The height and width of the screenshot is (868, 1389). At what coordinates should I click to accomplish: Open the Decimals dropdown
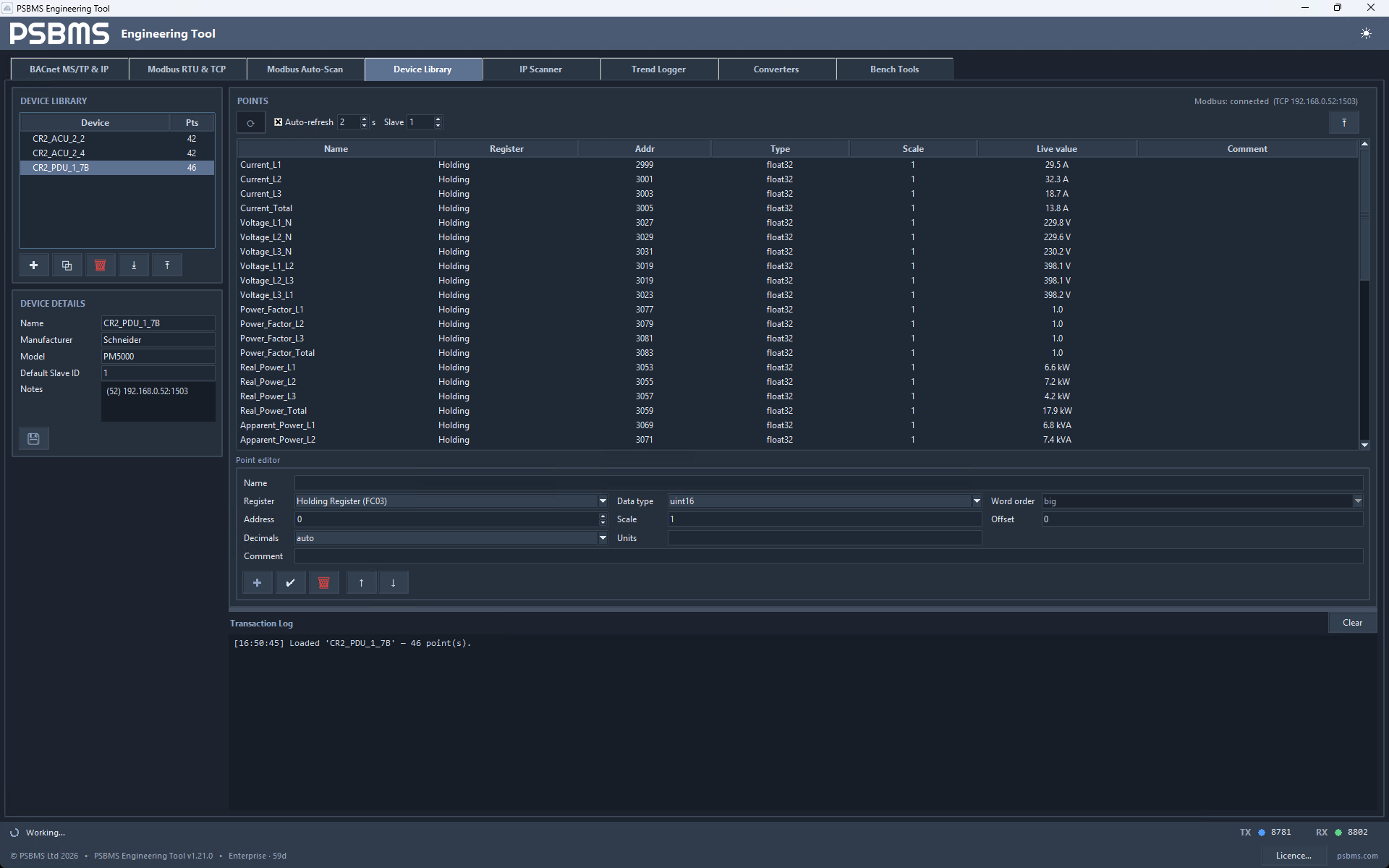pyautogui.click(x=603, y=537)
